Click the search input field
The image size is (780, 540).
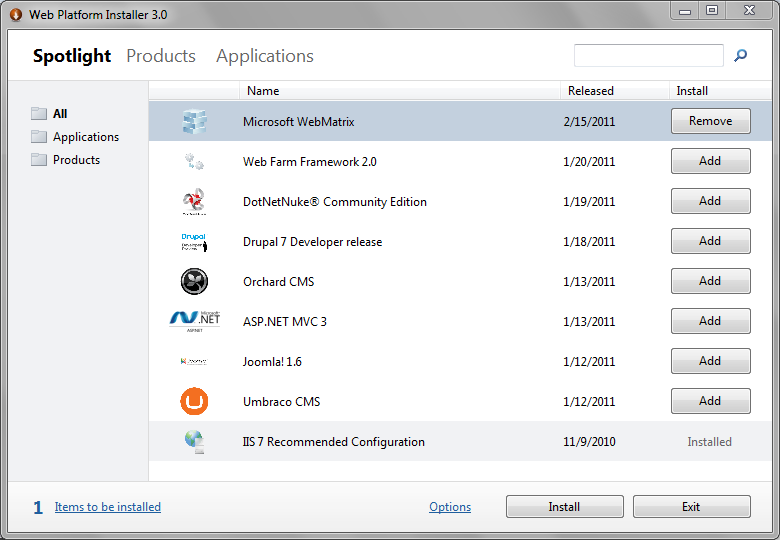click(649, 55)
